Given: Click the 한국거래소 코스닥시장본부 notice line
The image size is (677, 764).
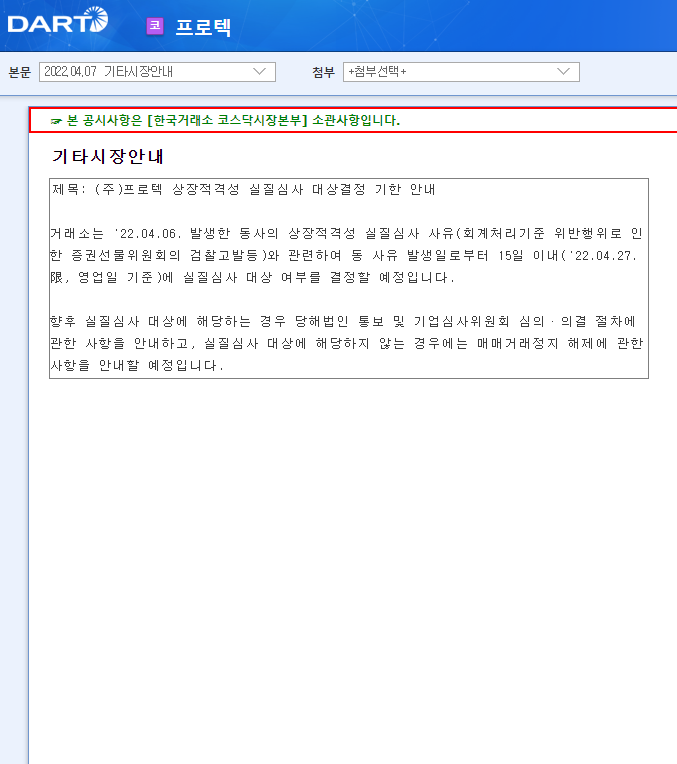Looking at the screenshot, I should pos(233,120).
